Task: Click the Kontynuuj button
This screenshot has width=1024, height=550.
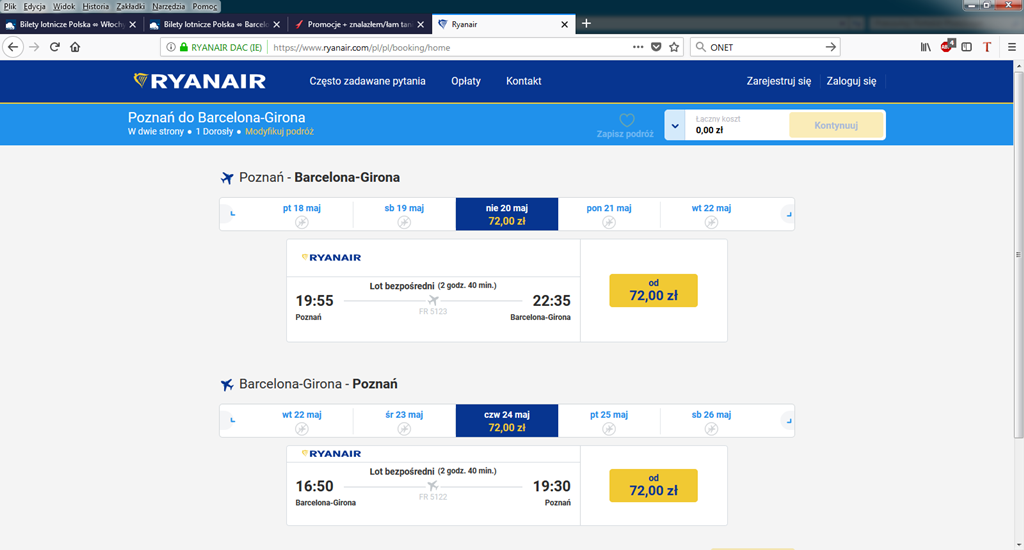Action: tap(836, 125)
